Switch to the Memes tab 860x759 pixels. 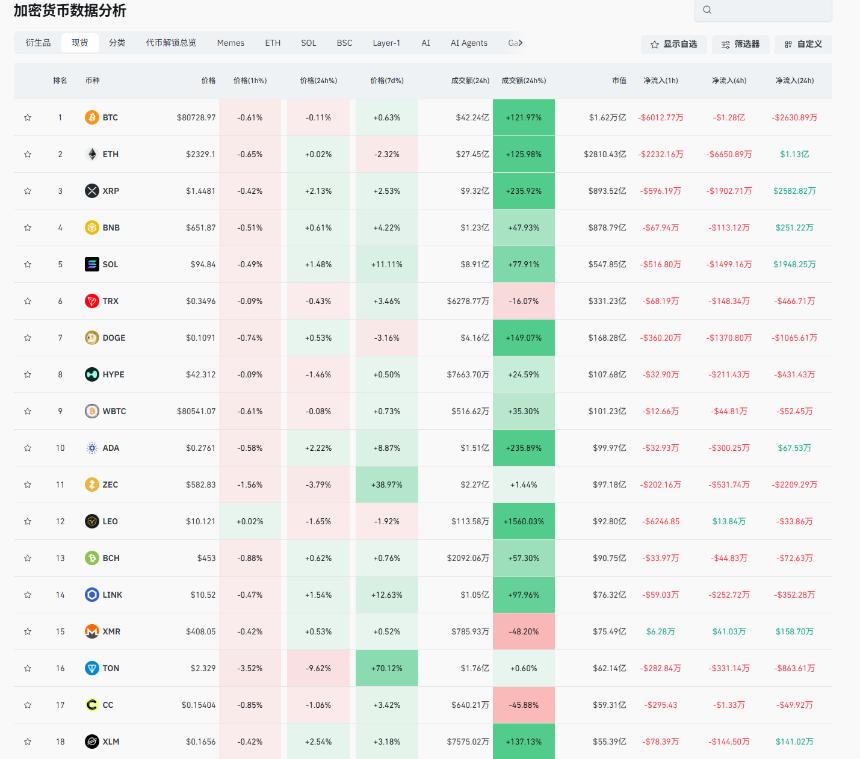pyautogui.click(x=230, y=43)
